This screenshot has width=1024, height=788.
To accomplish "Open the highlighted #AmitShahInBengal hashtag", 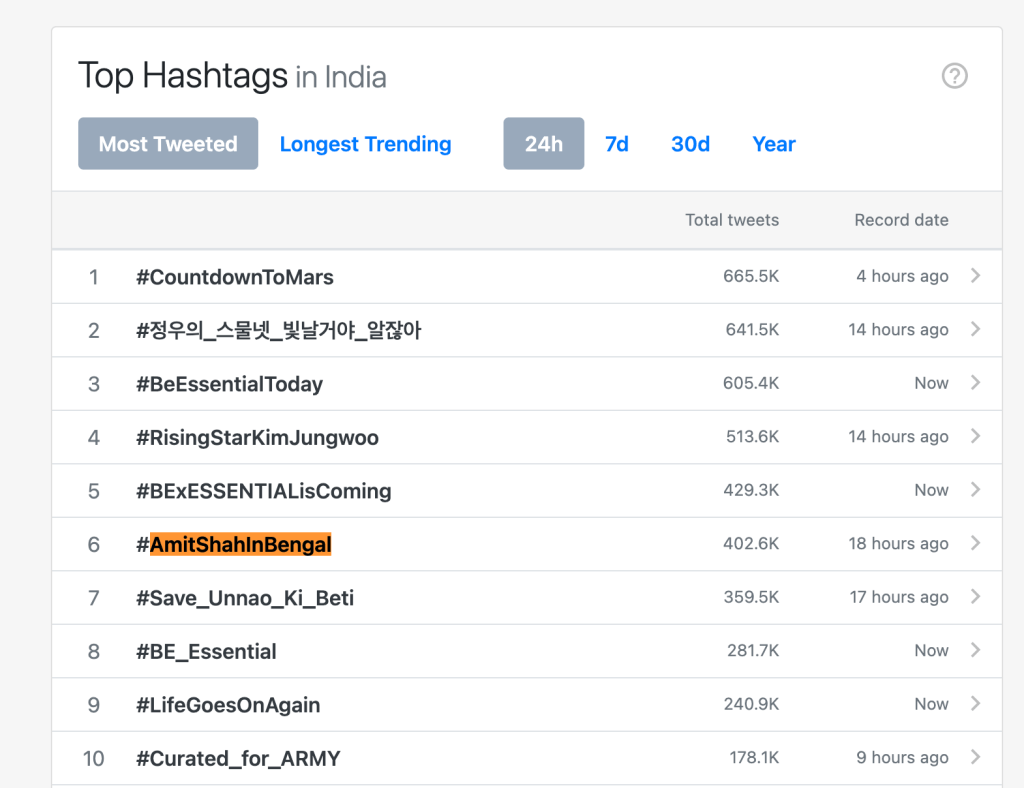I will [x=234, y=544].
